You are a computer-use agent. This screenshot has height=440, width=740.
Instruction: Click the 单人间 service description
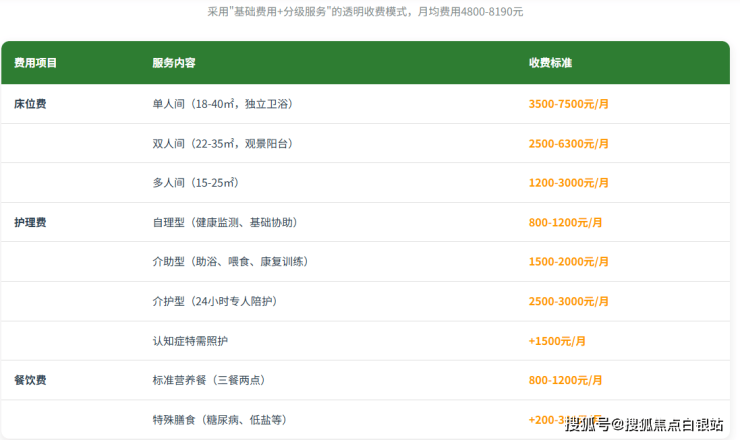click(222, 104)
